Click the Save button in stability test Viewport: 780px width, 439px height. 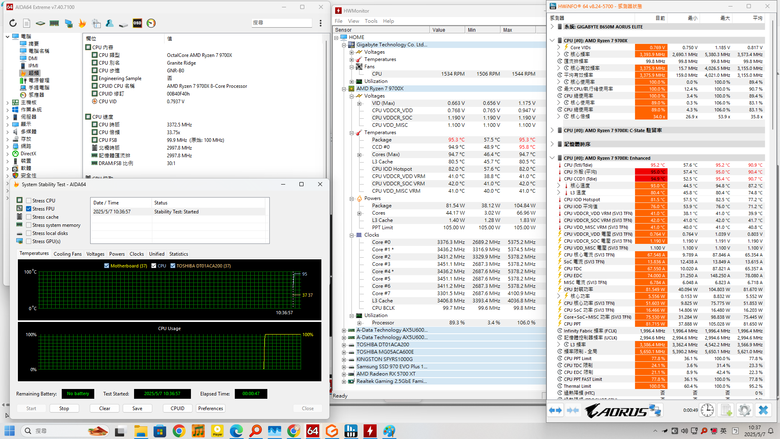(x=137, y=408)
